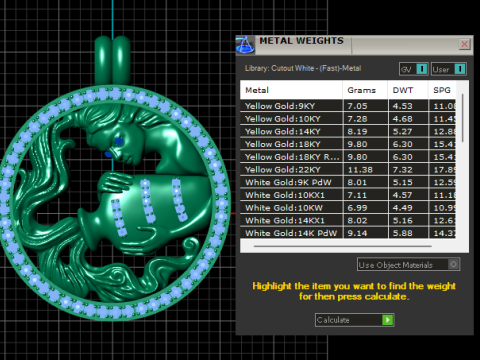Select the Yellow Gold:18KY R... row

[x=348, y=157]
